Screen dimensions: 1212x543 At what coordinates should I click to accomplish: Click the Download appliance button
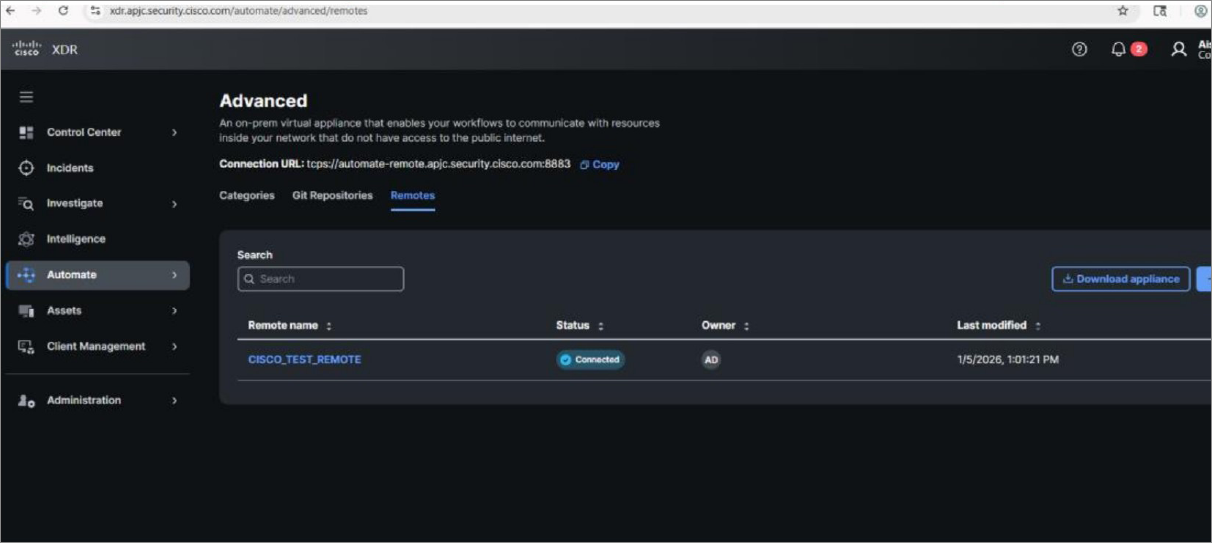tap(1121, 279)
